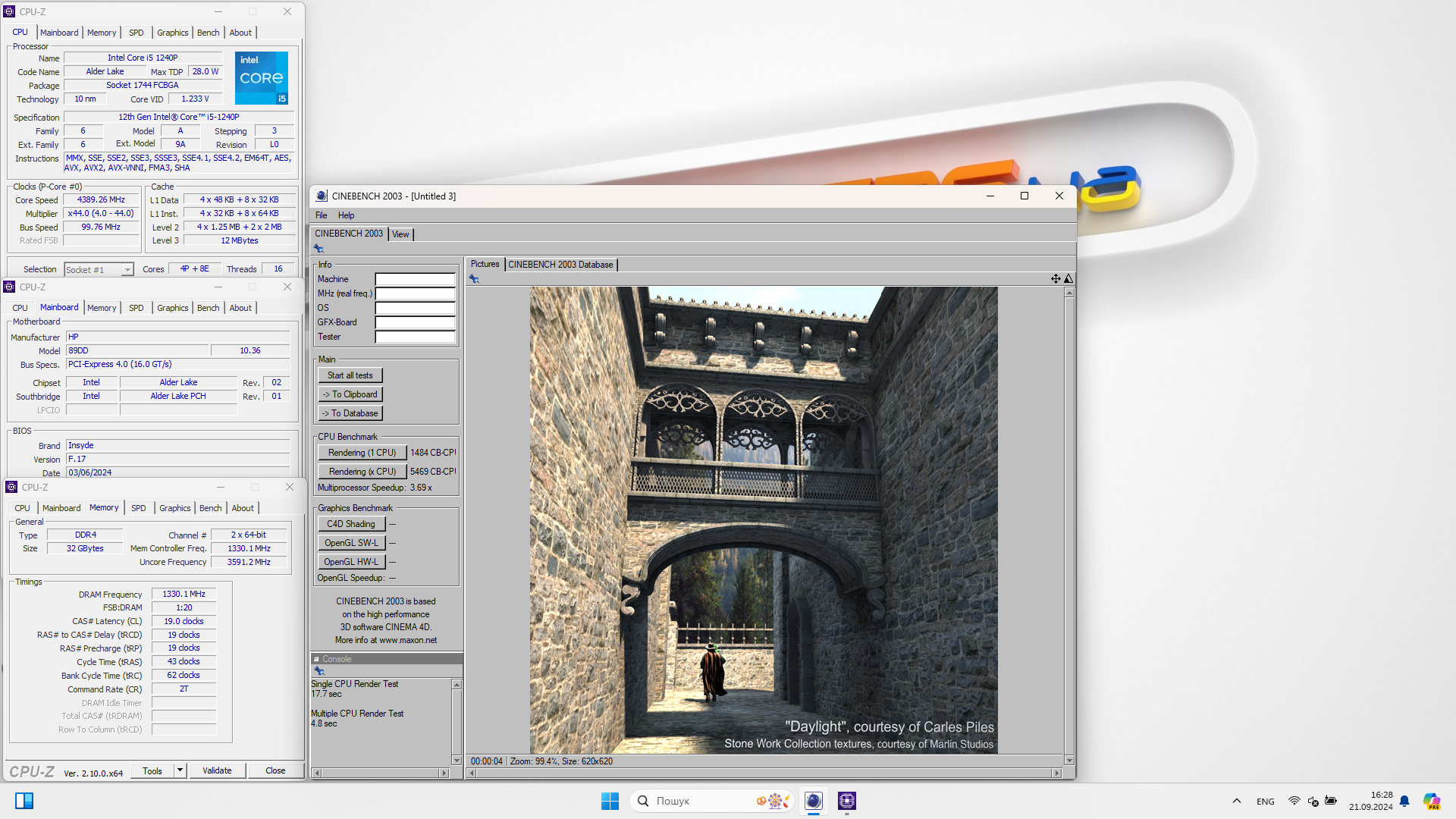Open notifications with the bell icon

pyautogui.click(x=1404, y=801)
